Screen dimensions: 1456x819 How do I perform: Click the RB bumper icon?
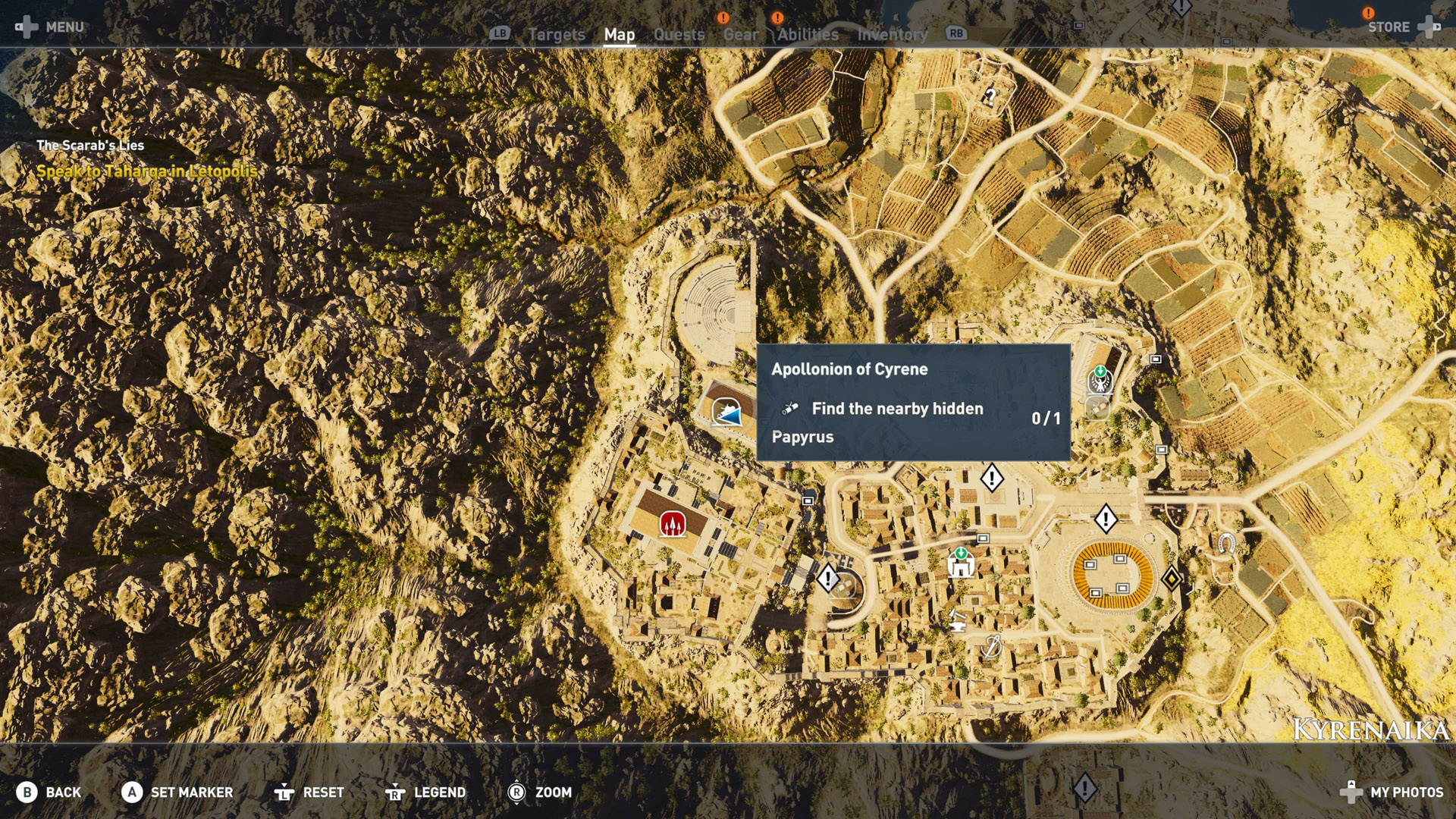click(x=956, y=33)
